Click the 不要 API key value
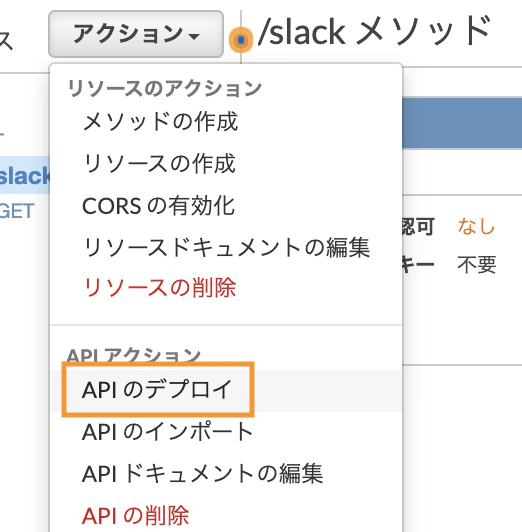The width and height of the screenshot is (522, 532). click(x=477, y=265)
